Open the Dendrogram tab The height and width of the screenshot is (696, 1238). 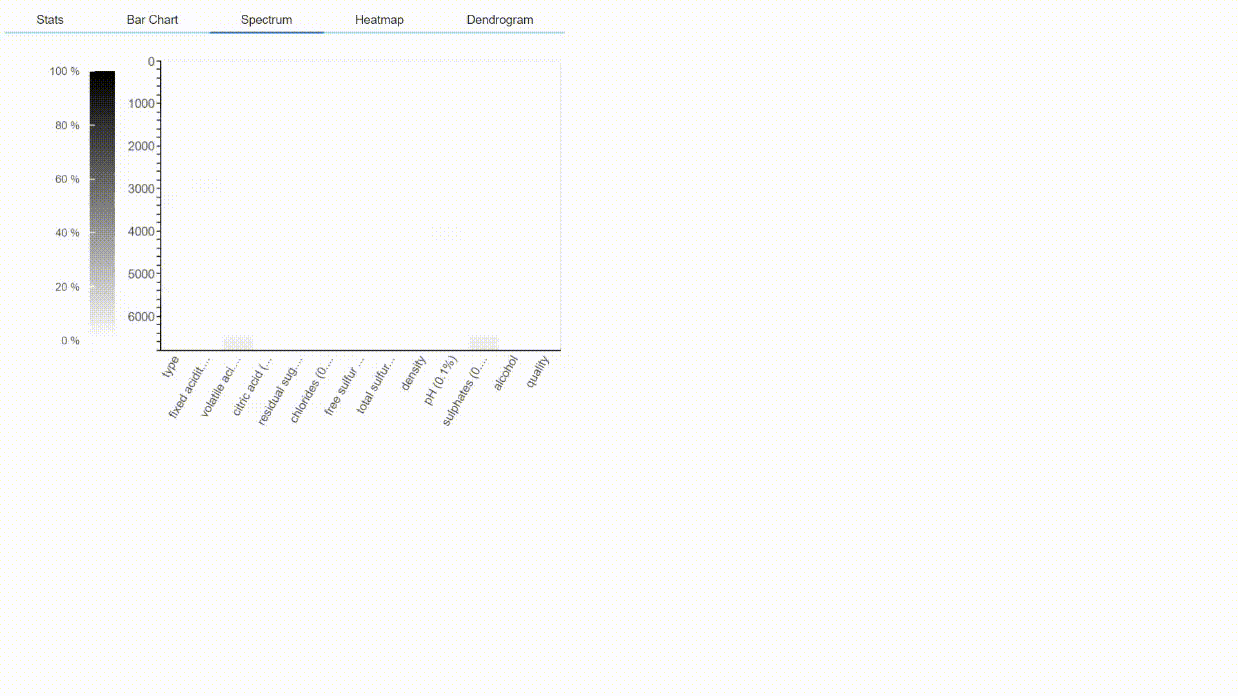pyautogui.click(x=500, y=20)
